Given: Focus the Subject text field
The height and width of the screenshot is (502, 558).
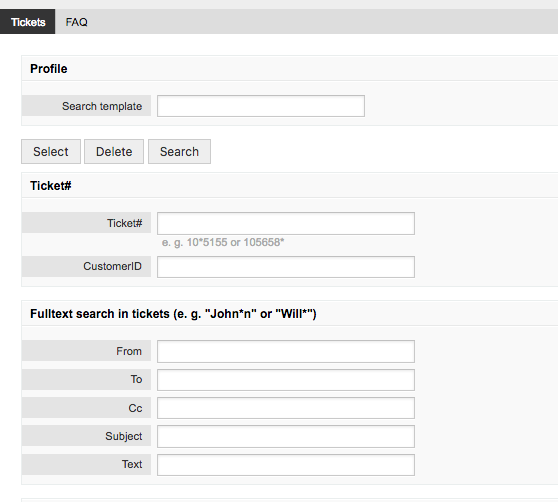Looking at the screenshot, I should click(286, 436).
